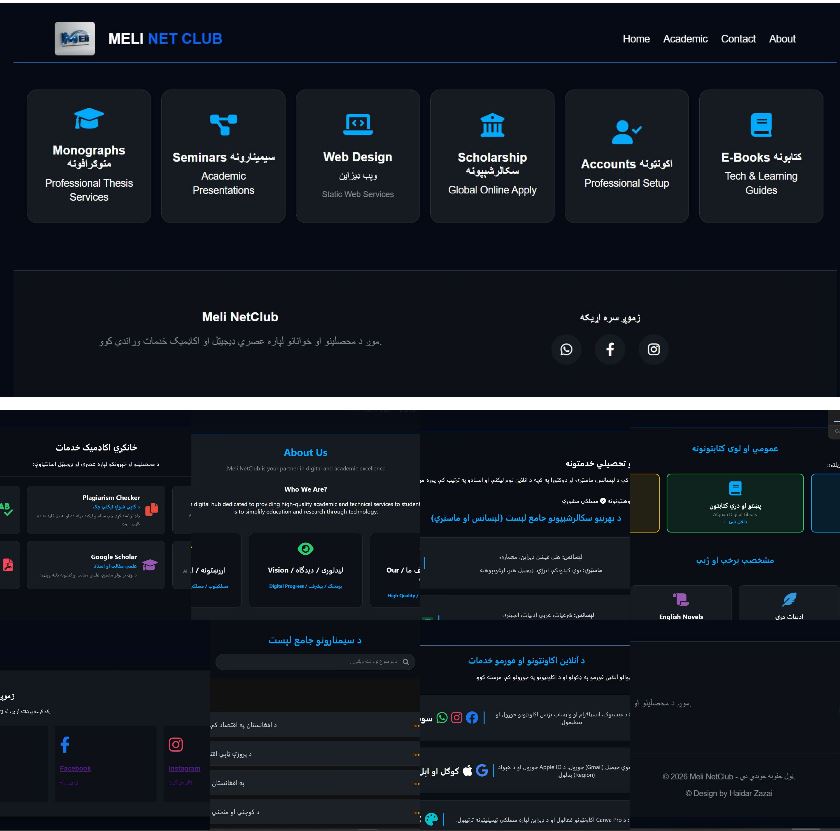Open Academic Presentations text on Seminars card
Screen dimensions: 840x831
tap(223, 183)
